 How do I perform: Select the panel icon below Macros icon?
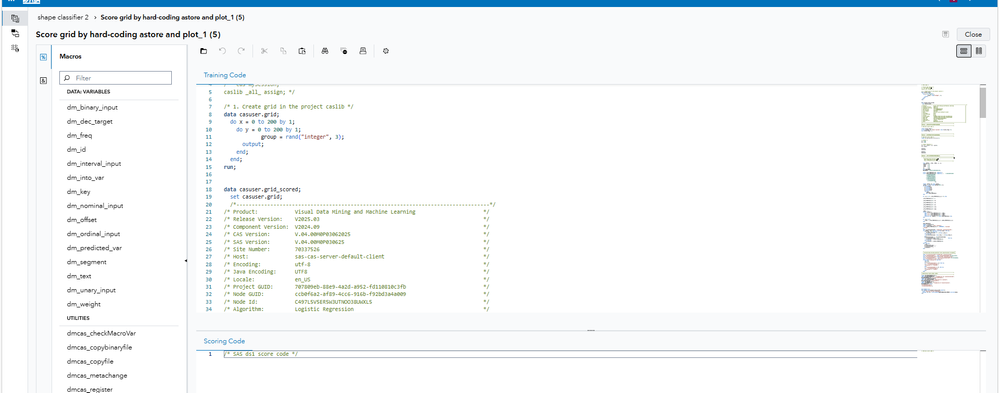coord(43,80)
